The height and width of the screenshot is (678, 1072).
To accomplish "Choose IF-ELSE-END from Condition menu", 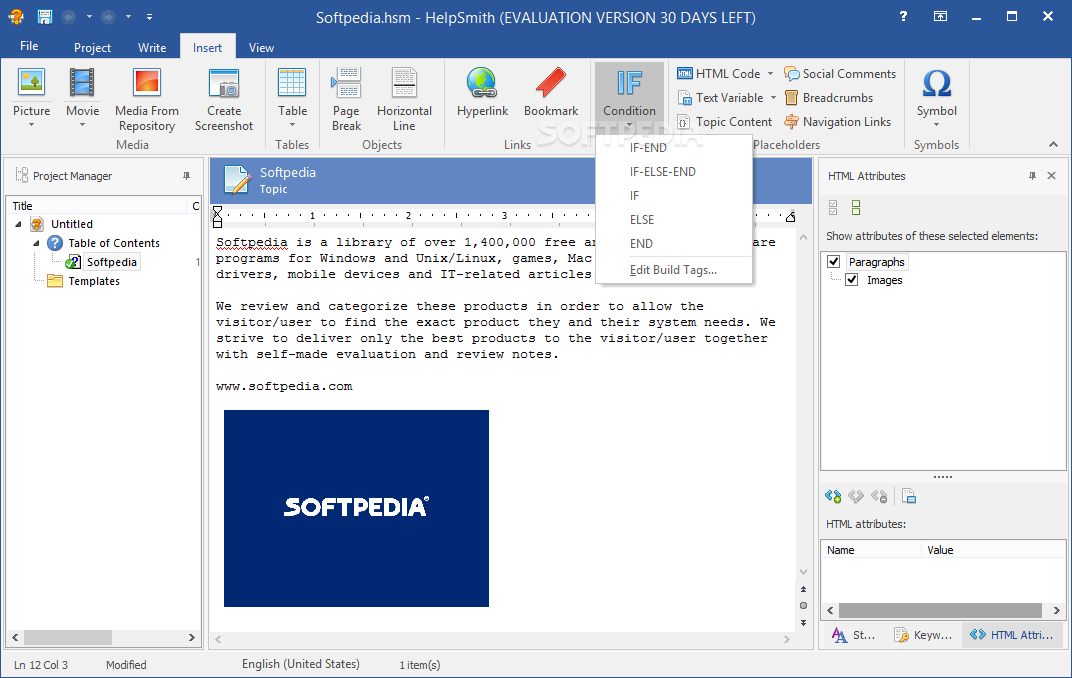I will point(673,172).
